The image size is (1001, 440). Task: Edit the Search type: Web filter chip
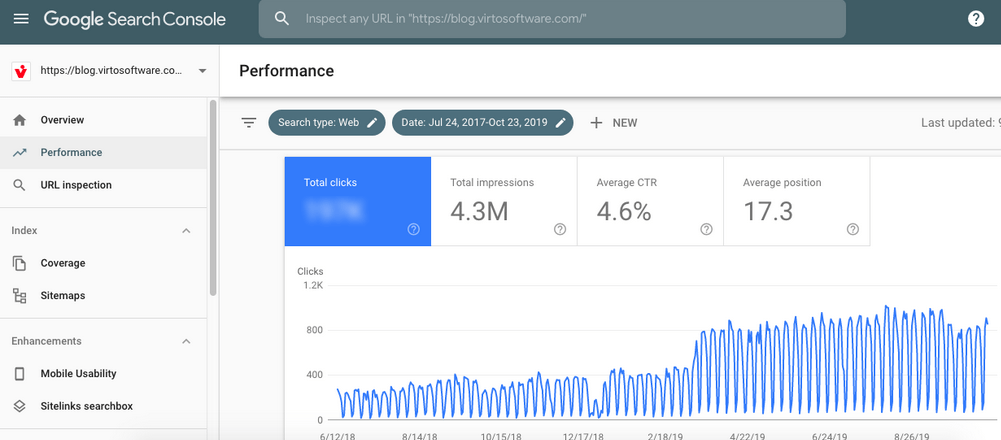327,123
